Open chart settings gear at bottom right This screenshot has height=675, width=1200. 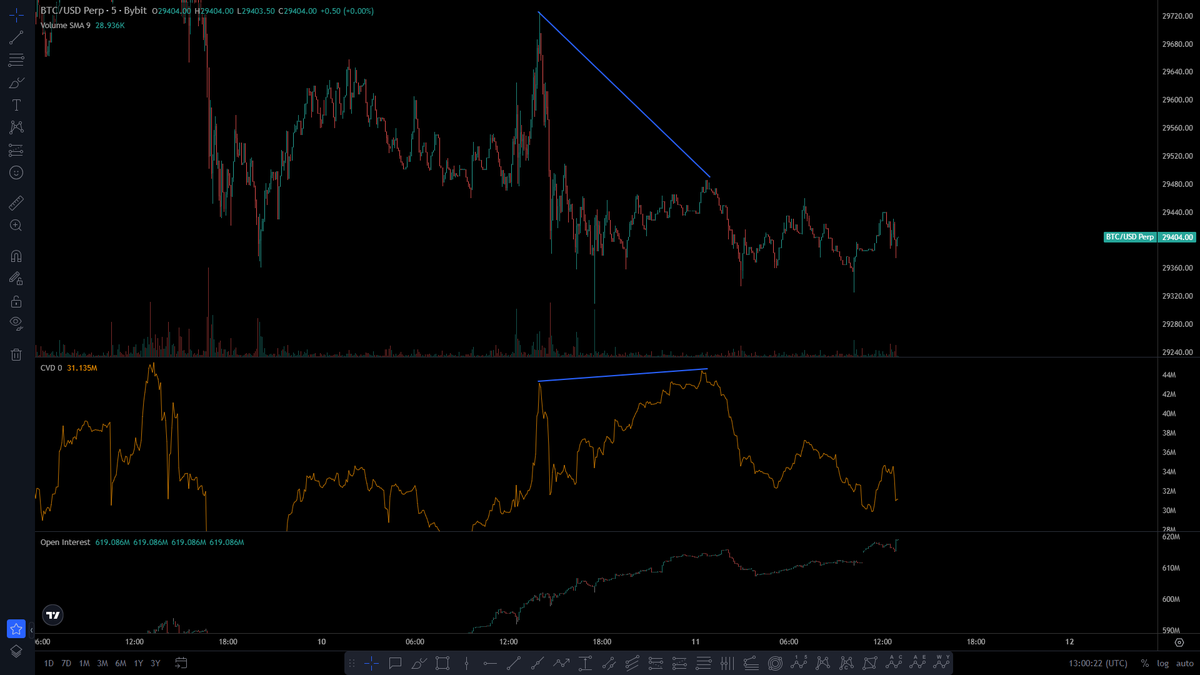1179,642
